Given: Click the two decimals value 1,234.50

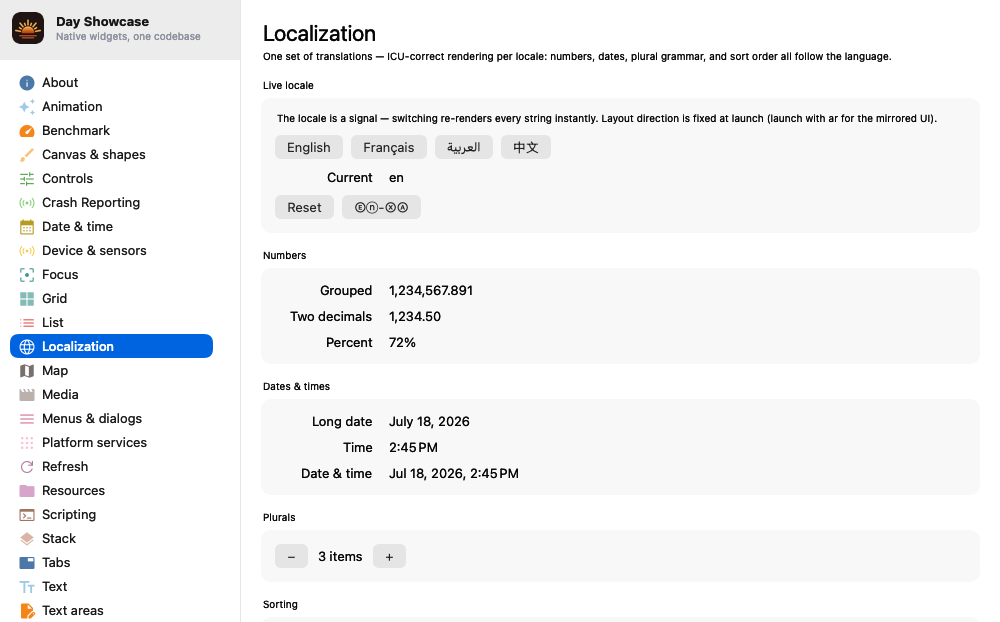Looking at the screenshot, I should pyautogui.click(x=415, y=317).
